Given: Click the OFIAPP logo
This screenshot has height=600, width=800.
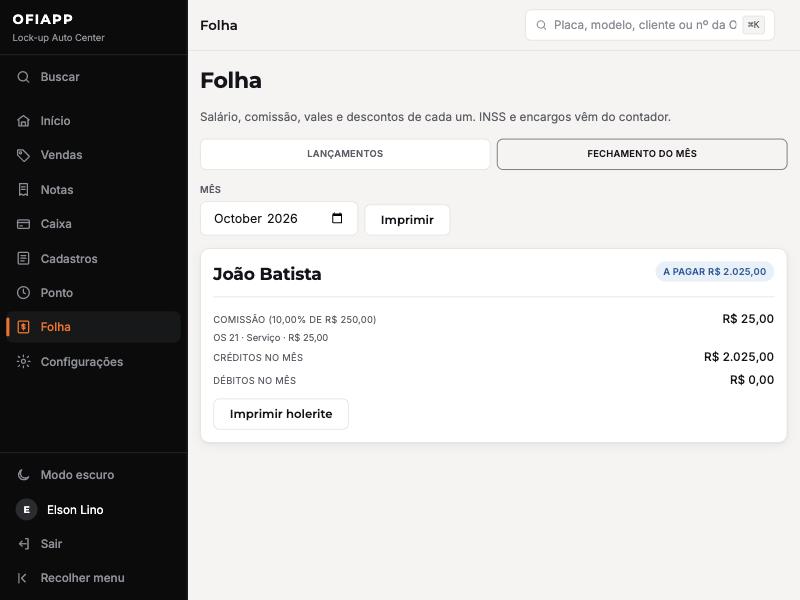Looking at the screenshot, I should (43, 19).
